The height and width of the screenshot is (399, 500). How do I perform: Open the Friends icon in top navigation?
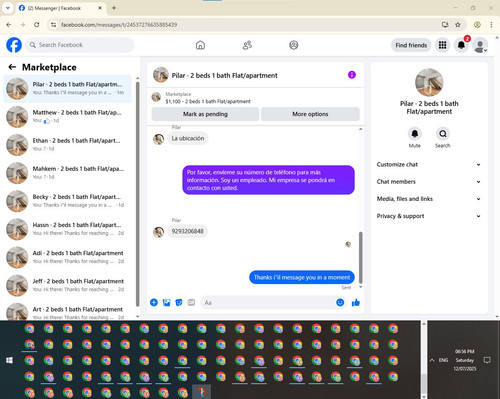tap(247, 45)
